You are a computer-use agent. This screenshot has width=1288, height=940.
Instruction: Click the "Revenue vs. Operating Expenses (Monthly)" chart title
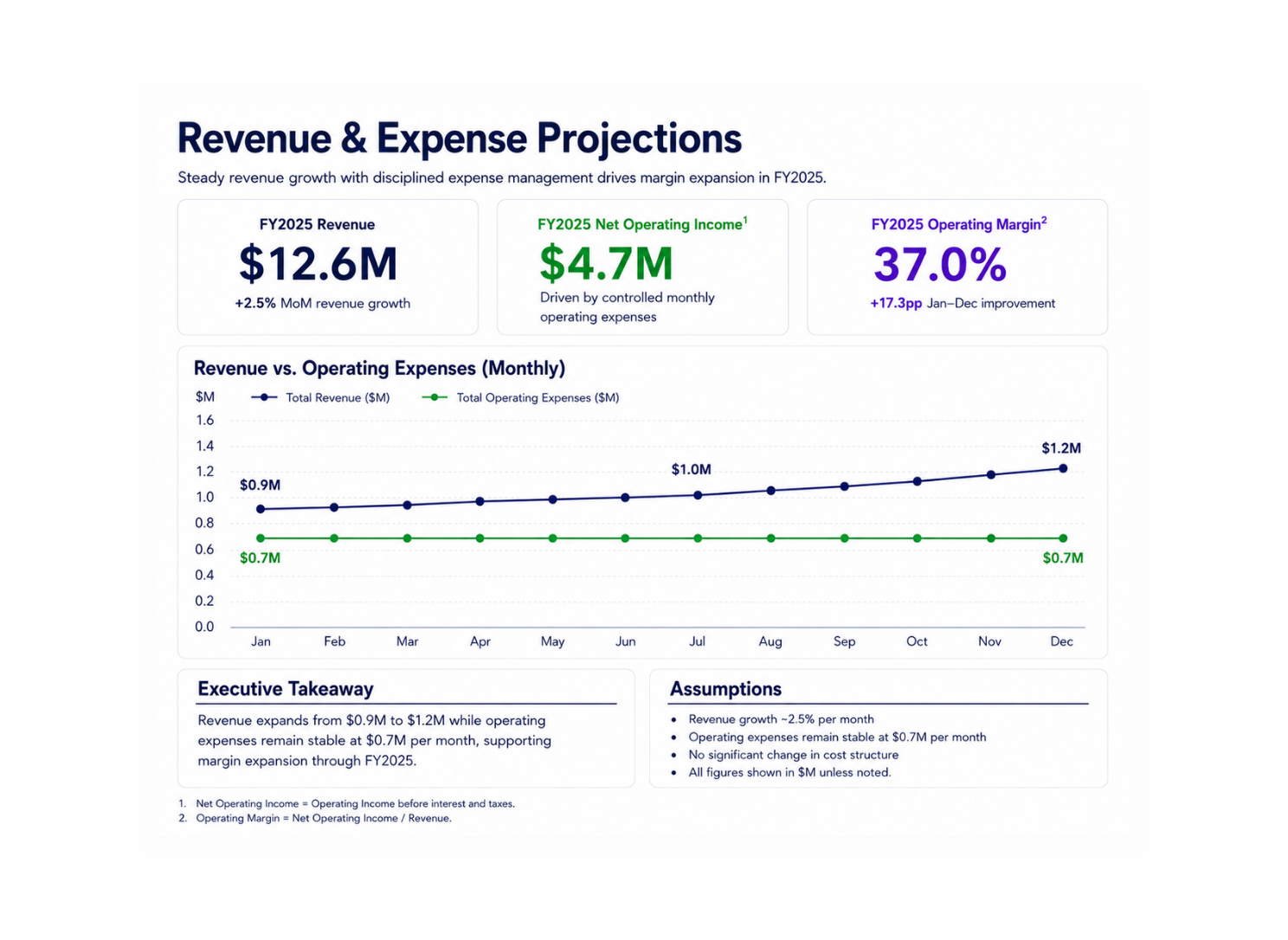[379, 368]
